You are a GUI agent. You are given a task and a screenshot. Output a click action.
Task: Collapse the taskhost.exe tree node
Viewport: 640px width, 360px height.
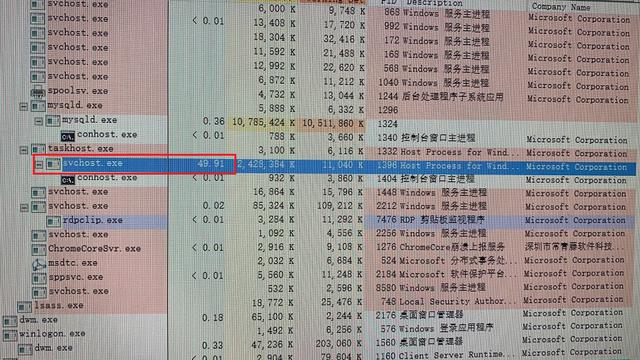point(24,150)
